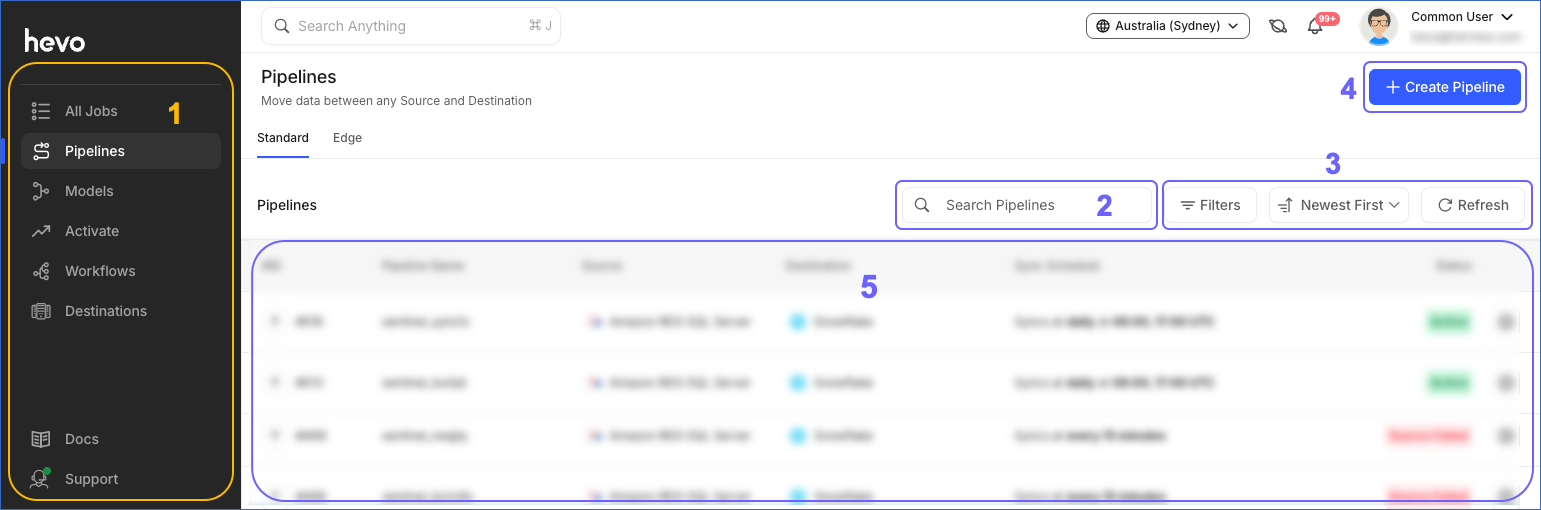The image size is (1541, 510).
Task: Click the sort order icon beside Newest First
Action: coord(1286,205)
